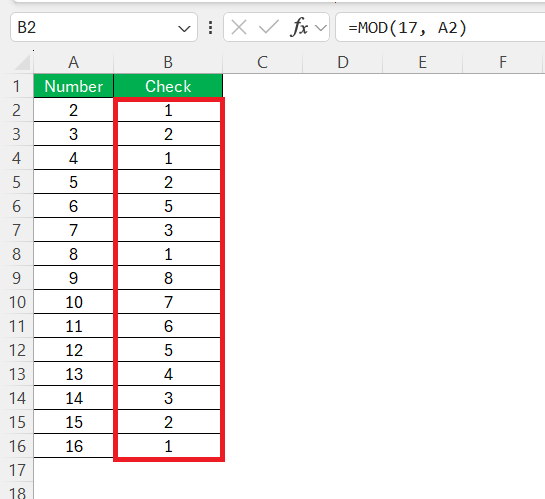Select row 14 header
Image resolution: width=545 pixels, height=499 pixels.
[x=17, y=398]
